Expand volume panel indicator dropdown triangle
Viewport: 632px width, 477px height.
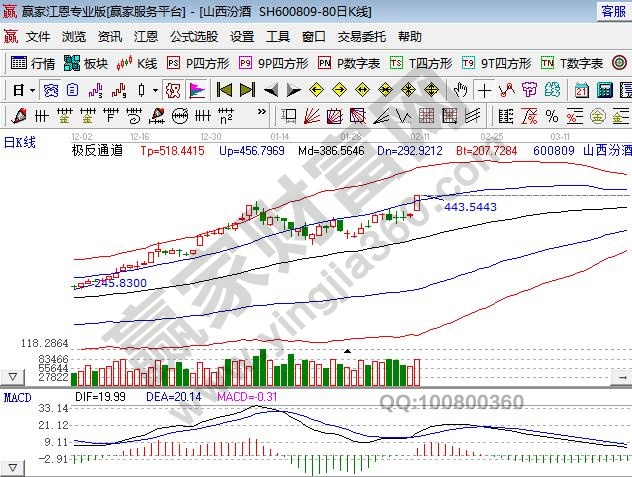pos(13,377)
